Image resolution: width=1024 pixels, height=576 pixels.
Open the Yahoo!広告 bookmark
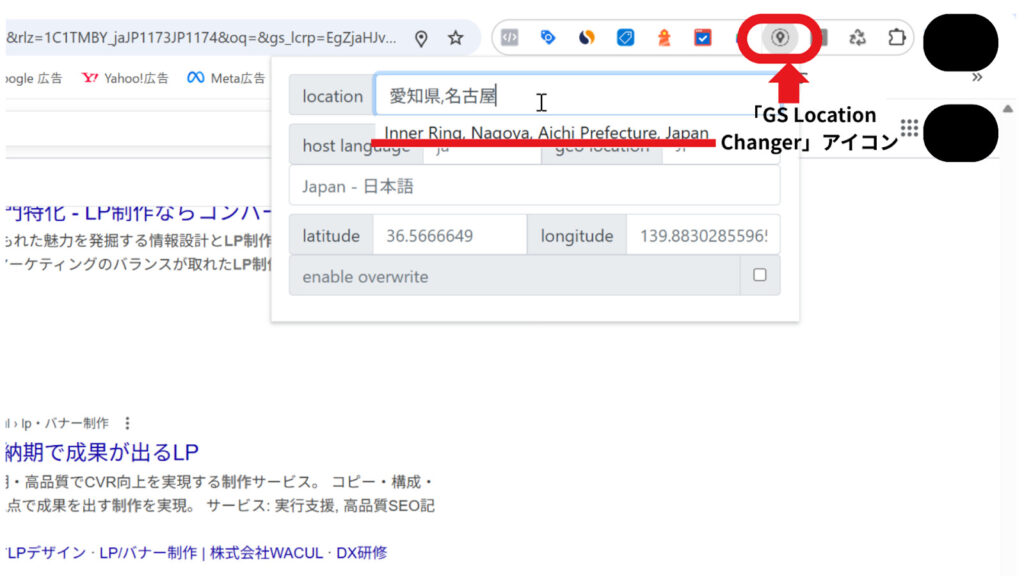(125, 78)
